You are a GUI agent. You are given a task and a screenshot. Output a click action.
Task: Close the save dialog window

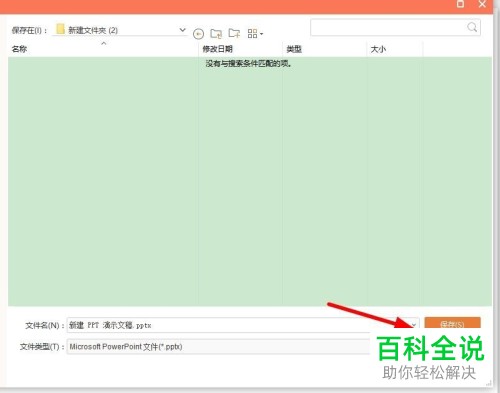482,4
